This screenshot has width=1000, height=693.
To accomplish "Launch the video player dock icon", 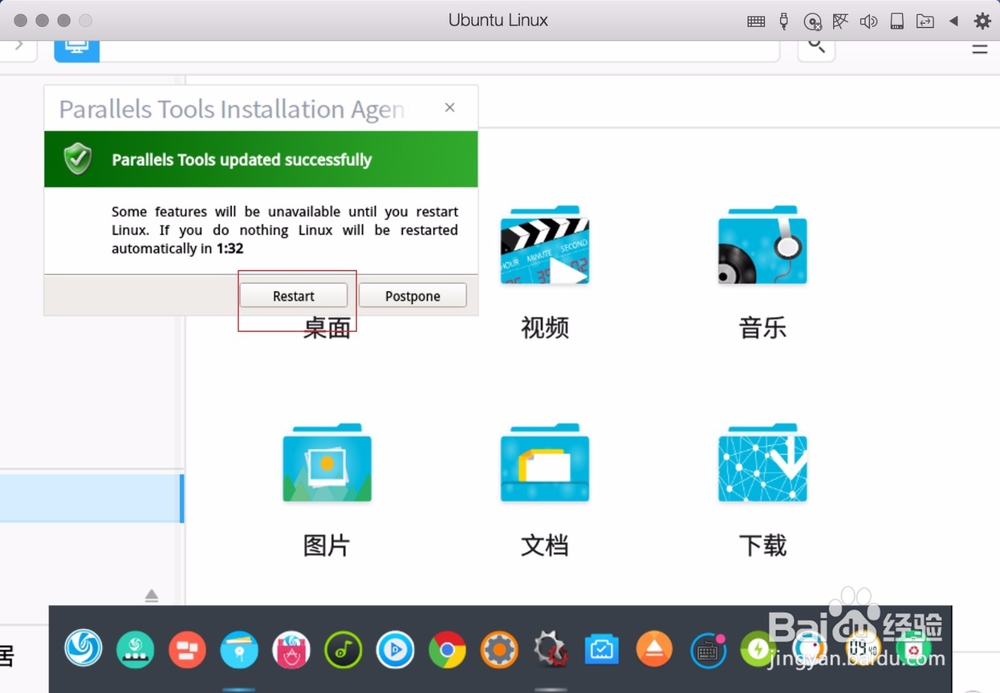I will click(x=395, y=650).
